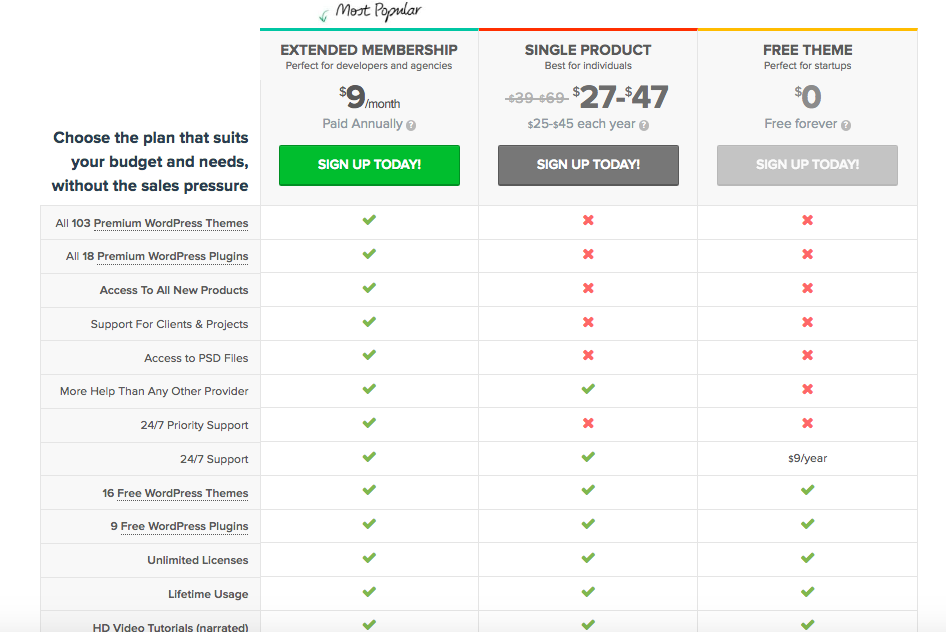Viewport: 946px width, 632px height.
Task: Click the Single Product checkmark for 9 Free WordPress Plugins
Action: click(x=588, y=524)
